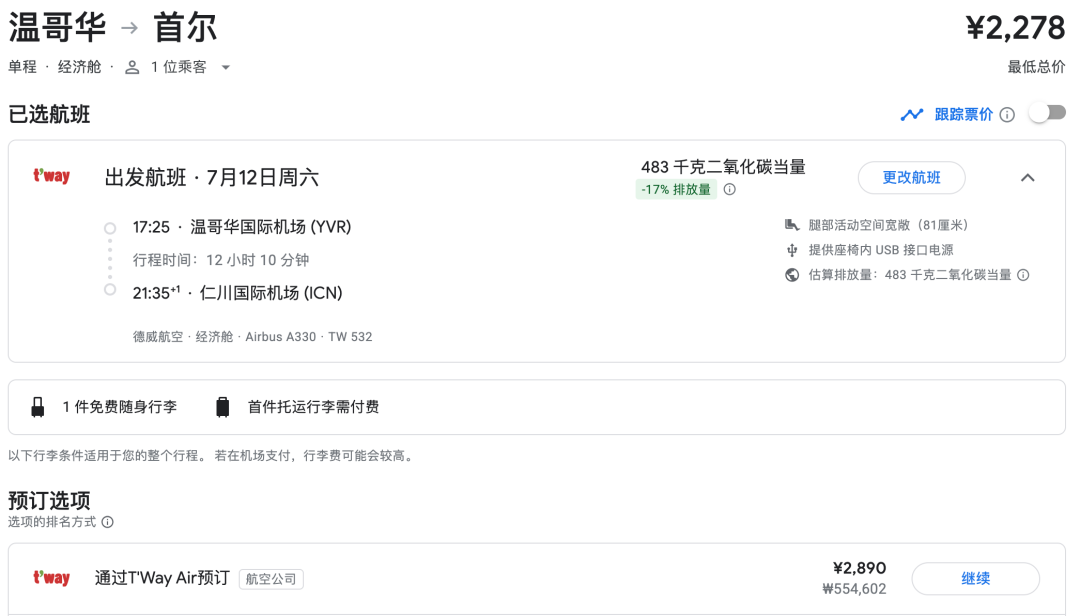Viewport: 1080px width, 616px height.
Task: Click the free carry-on bag icon
Action: pos(38,407)
